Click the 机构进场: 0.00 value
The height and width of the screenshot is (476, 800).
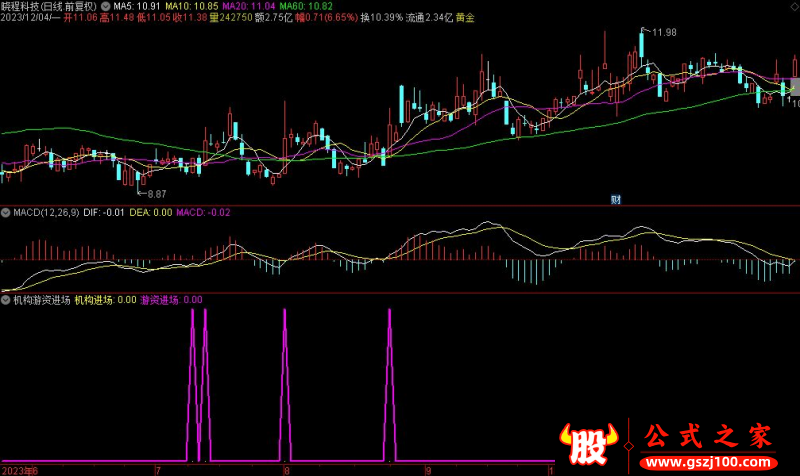pos(106,300)
